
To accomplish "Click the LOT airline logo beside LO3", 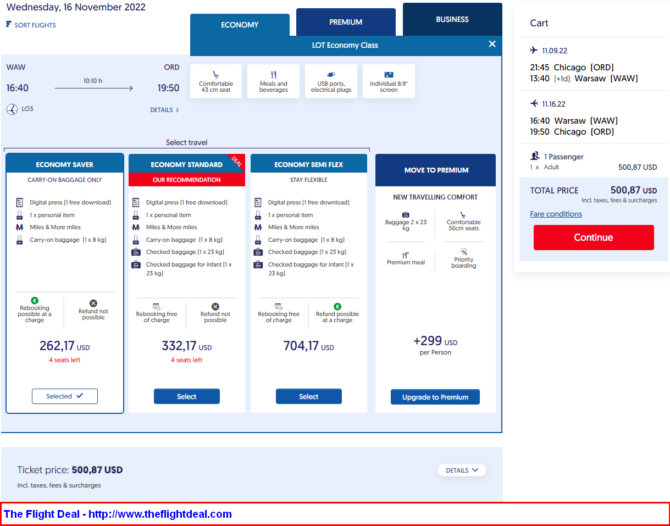I will click(11, 109).
